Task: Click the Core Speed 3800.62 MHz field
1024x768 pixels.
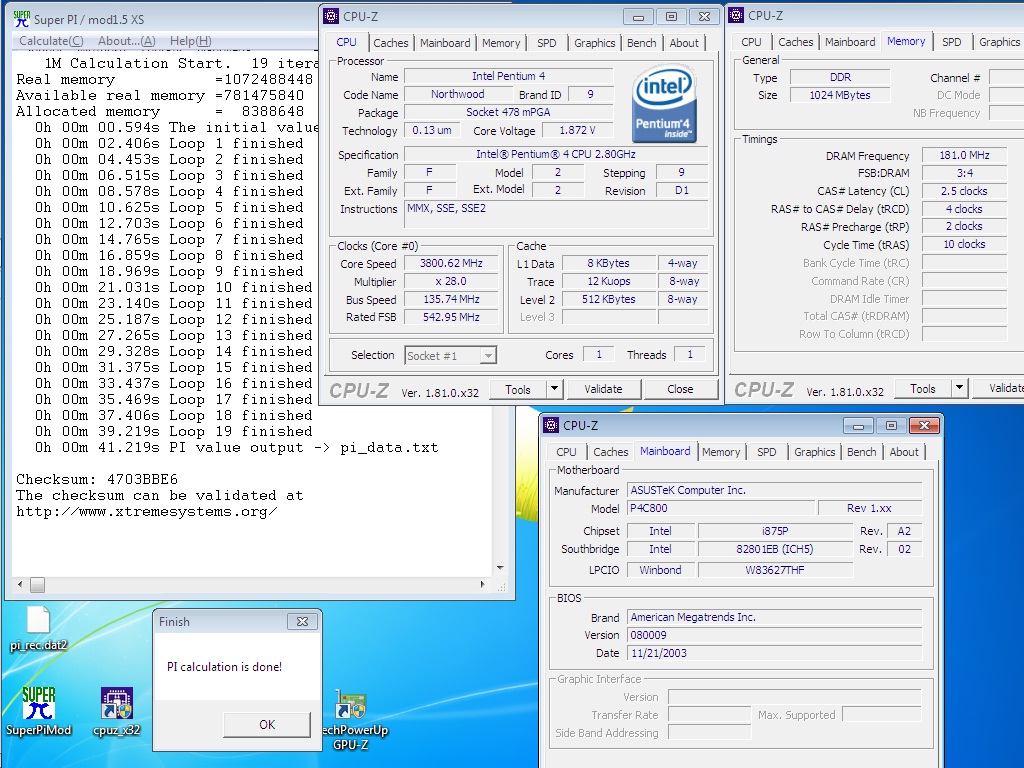Action: (x=451, y=263)
